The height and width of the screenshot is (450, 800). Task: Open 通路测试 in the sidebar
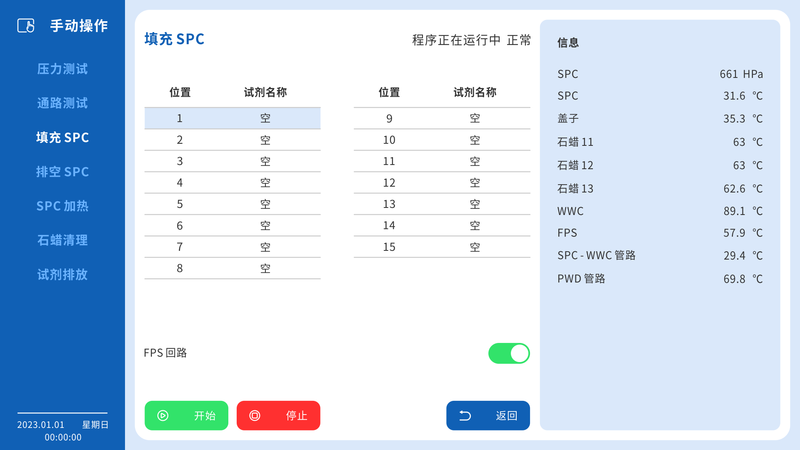(62, 103)
